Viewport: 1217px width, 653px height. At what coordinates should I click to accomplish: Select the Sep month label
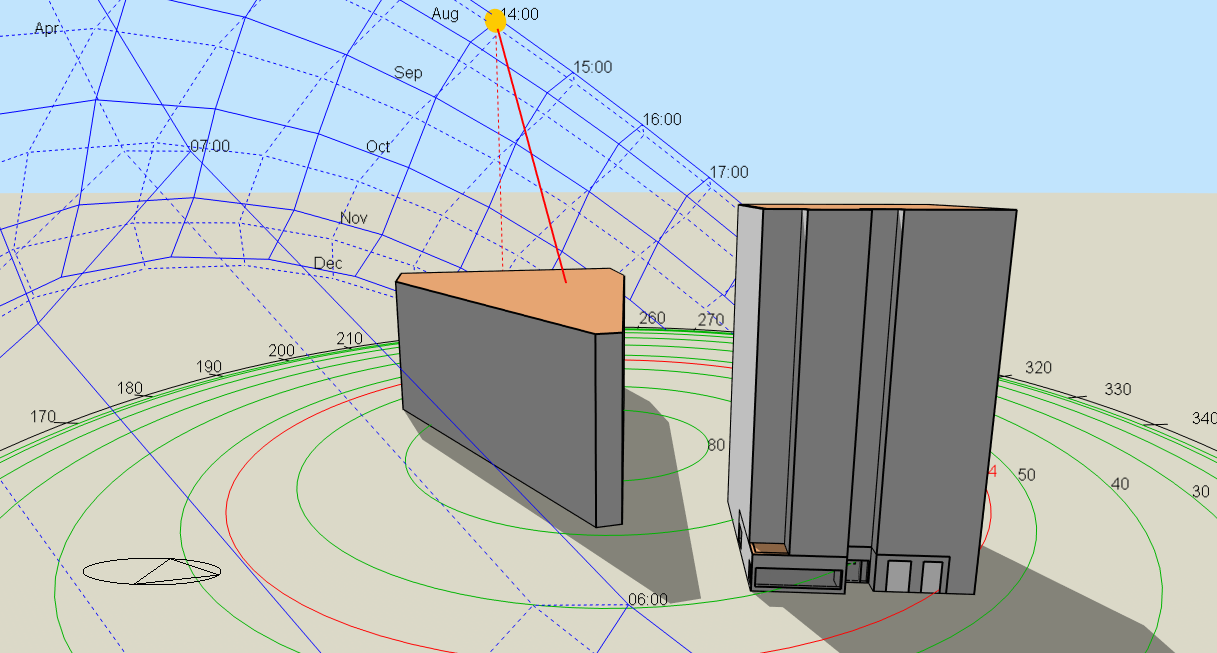[408, 73]
